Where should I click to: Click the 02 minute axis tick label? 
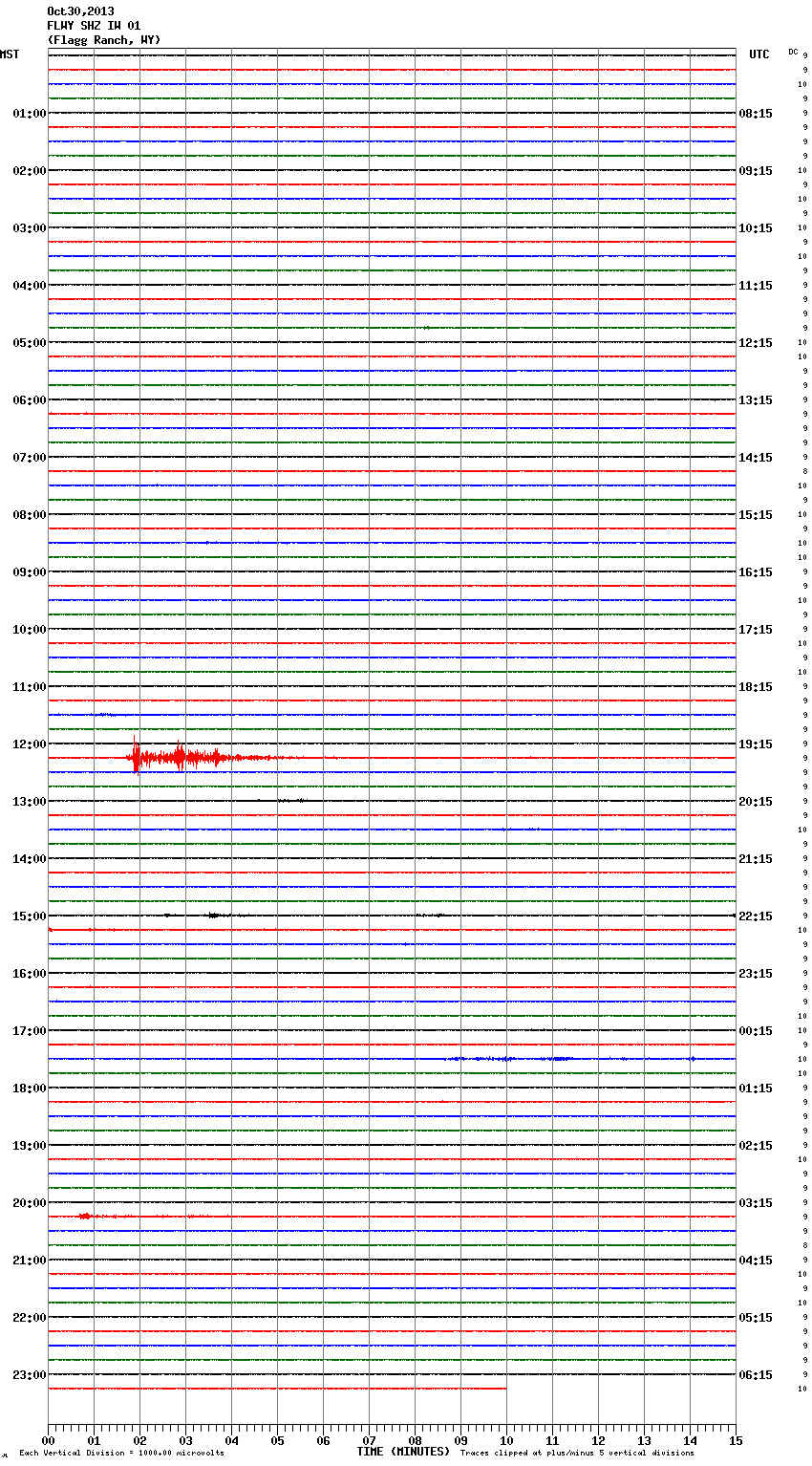coord(139,1440)
